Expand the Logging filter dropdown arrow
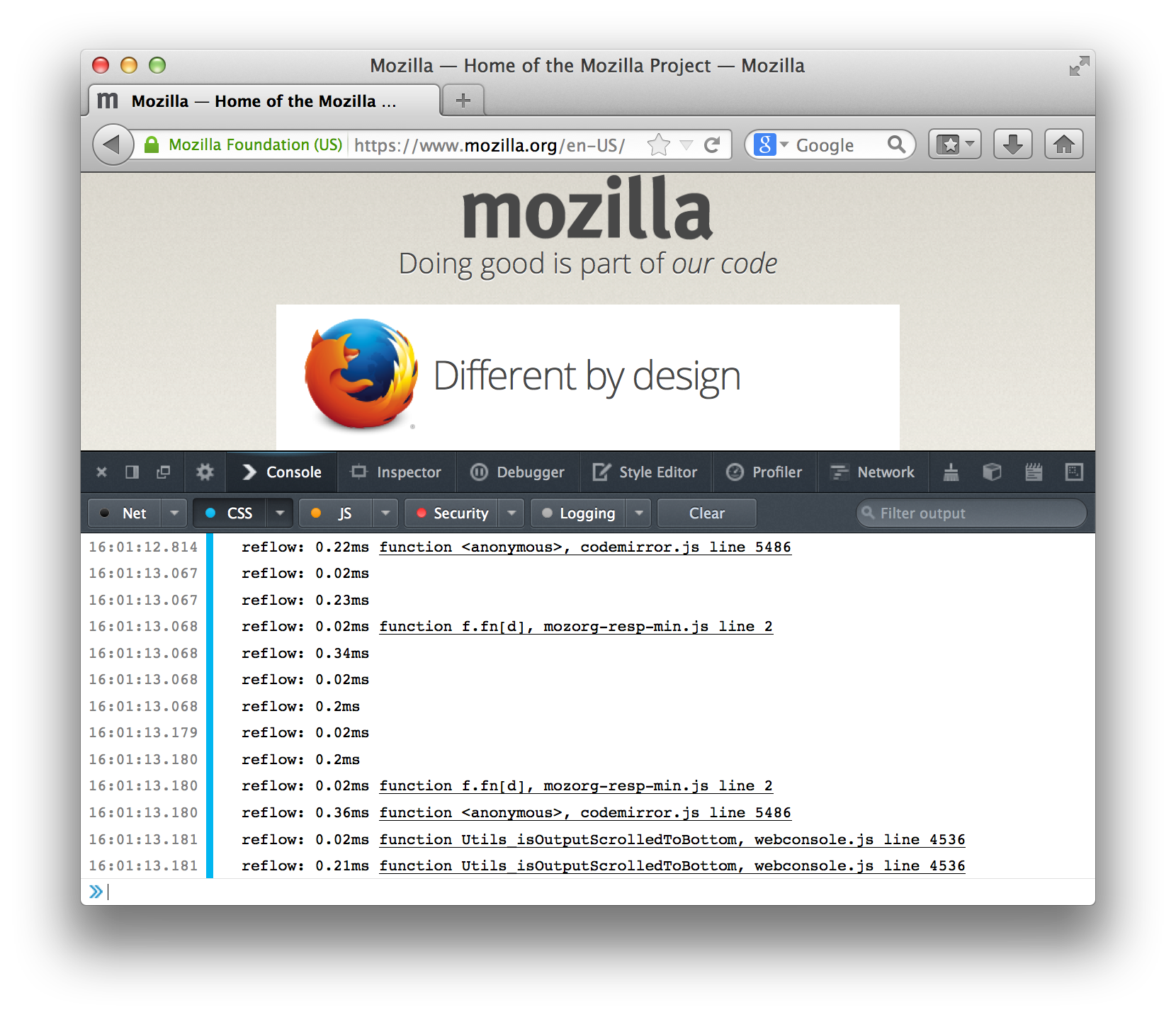 pos(639,513)
